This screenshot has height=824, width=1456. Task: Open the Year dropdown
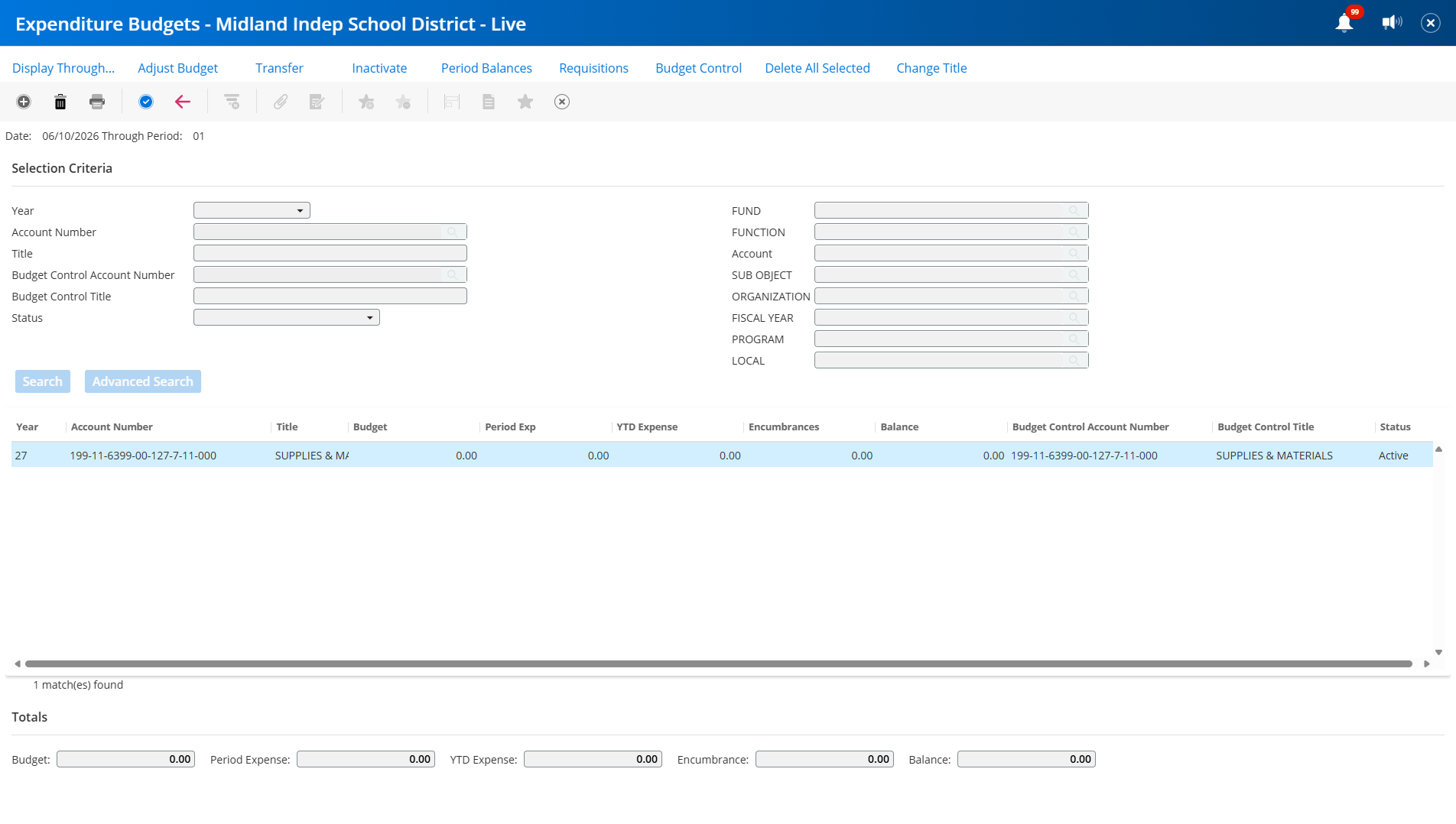tap(252, 210)
